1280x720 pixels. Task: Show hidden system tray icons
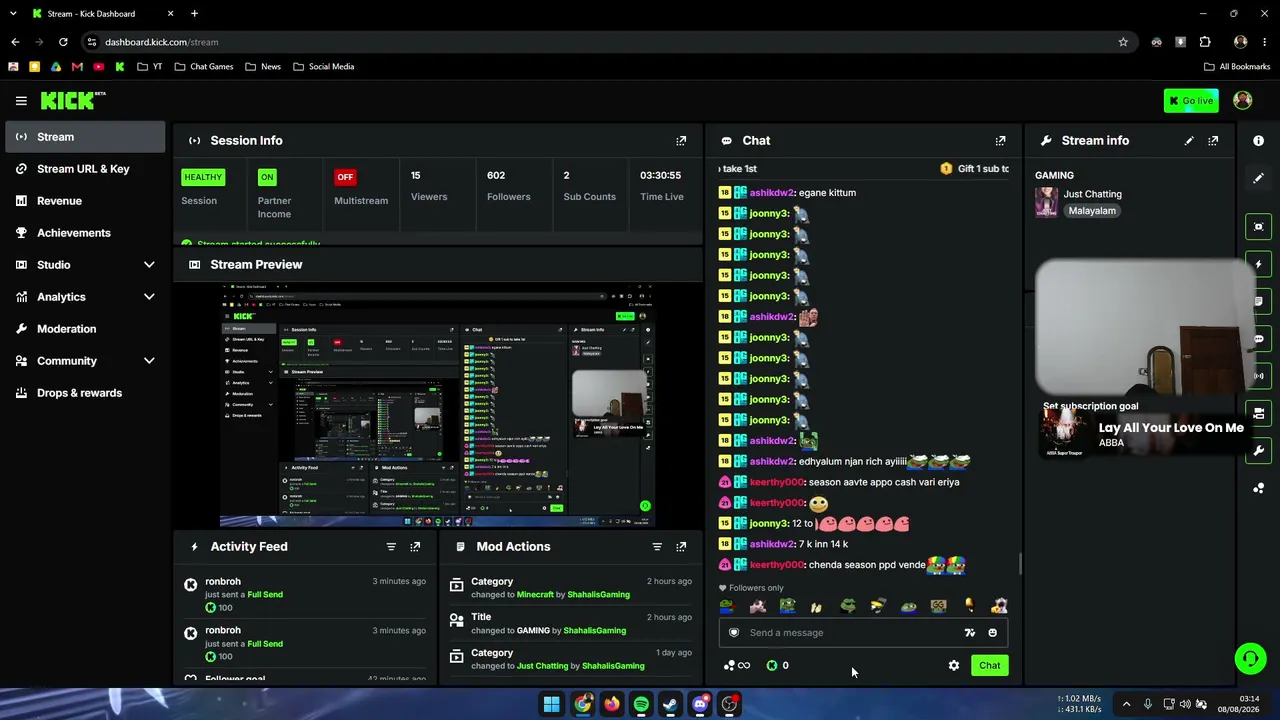click(x=1126, y=704)
